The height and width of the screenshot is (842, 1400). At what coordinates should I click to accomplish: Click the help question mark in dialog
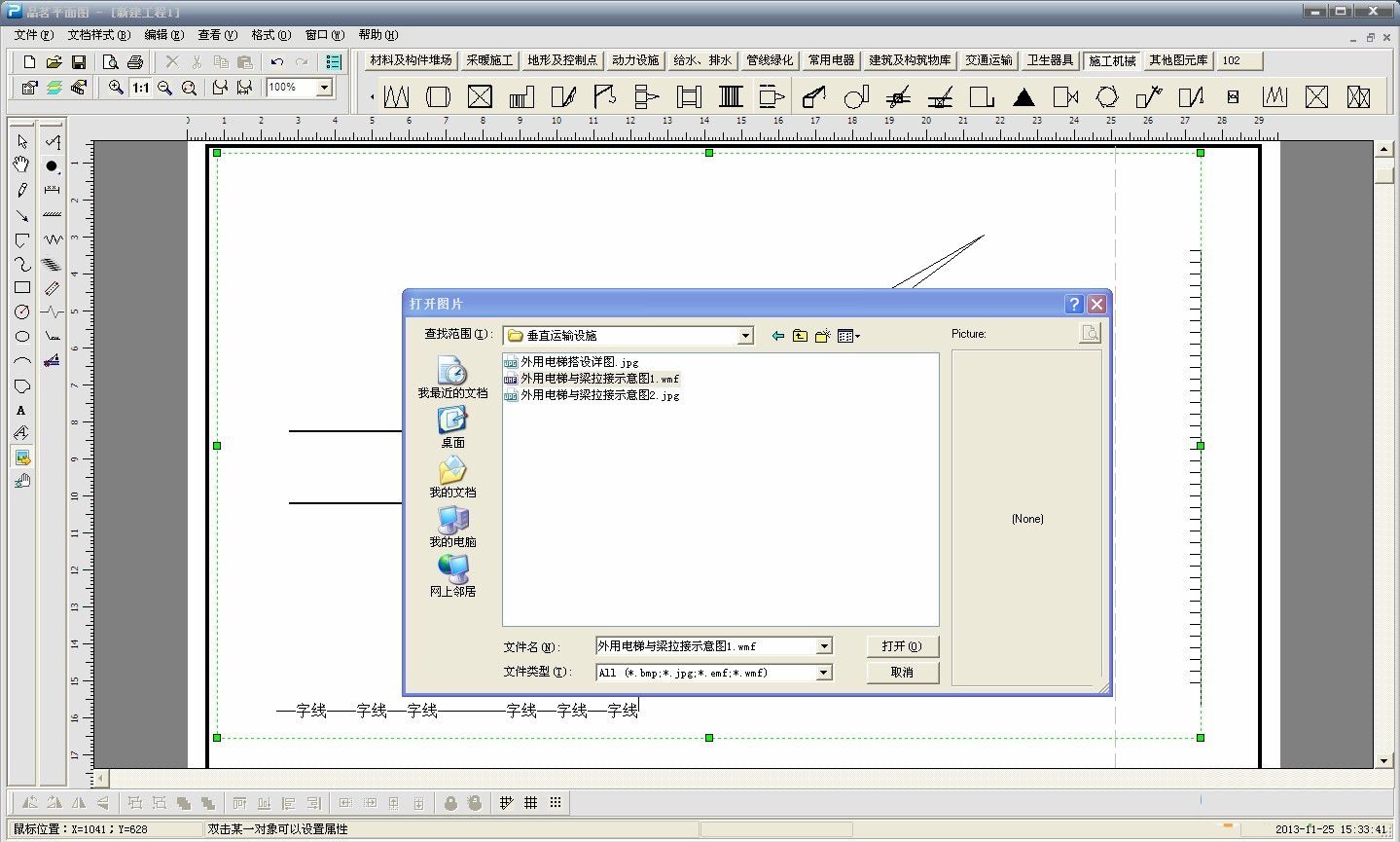click(1074, 304)
